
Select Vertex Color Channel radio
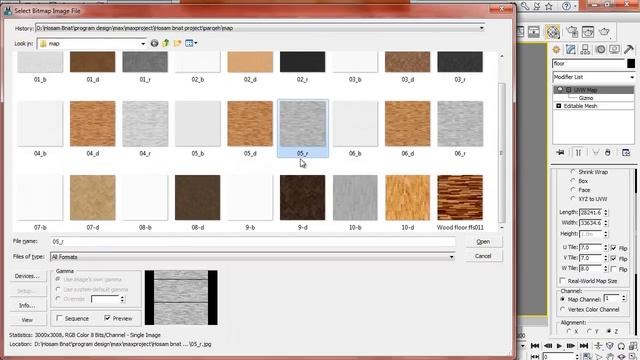563,309
